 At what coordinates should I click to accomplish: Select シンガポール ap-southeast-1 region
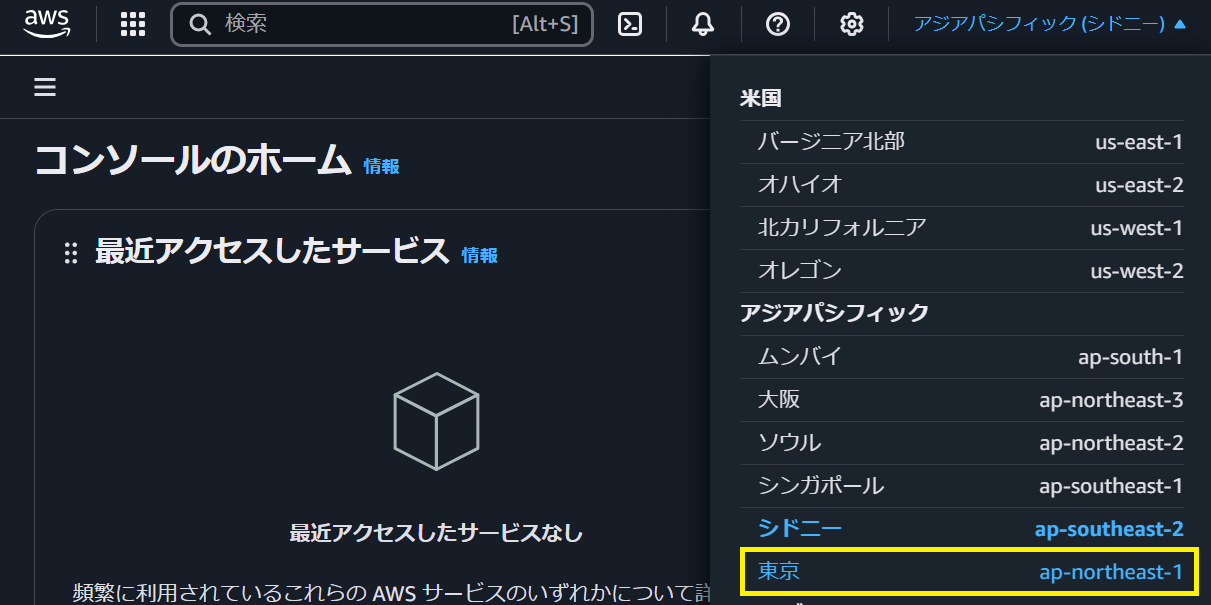tap(962, 486)
